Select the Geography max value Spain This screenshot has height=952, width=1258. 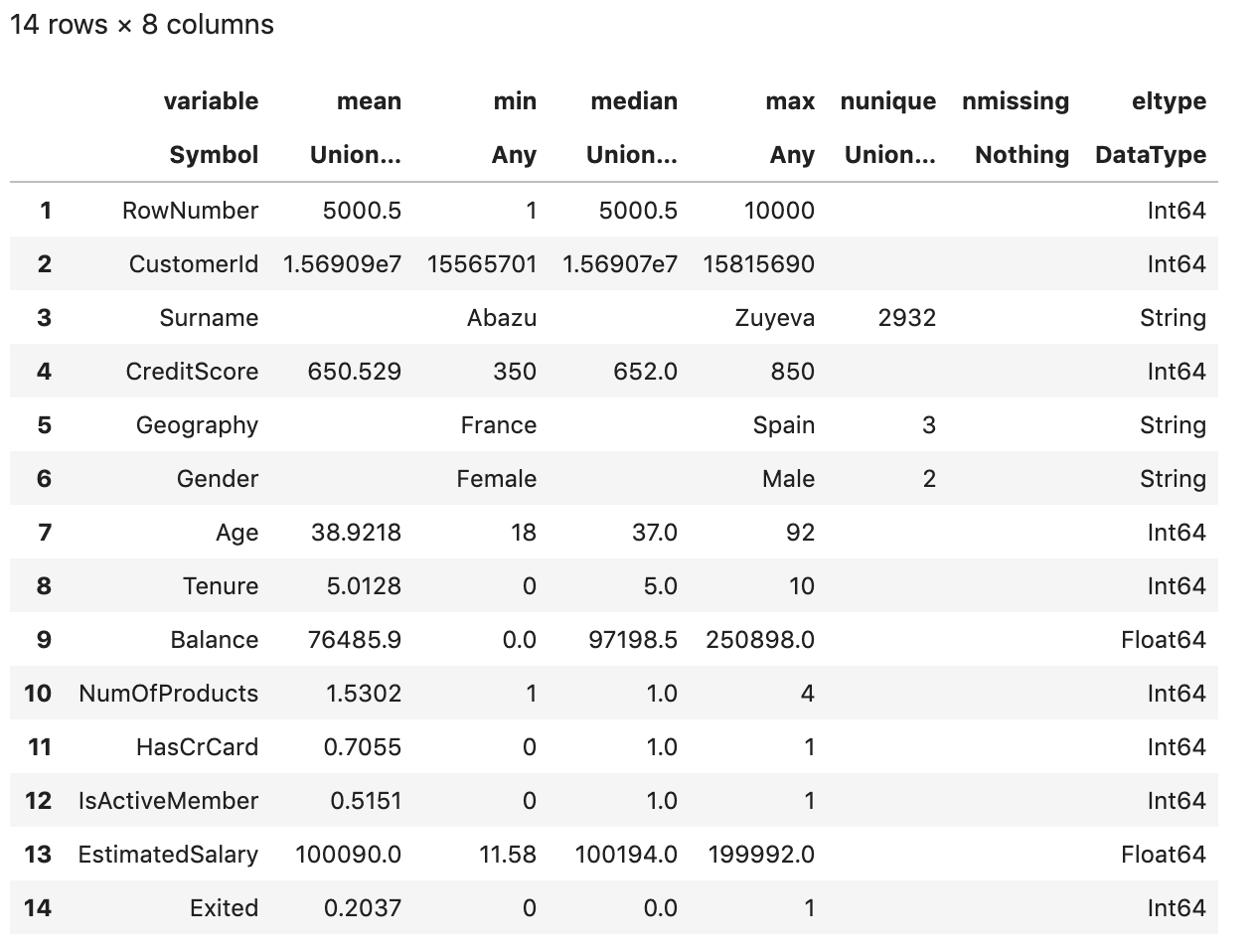point(783,425)
